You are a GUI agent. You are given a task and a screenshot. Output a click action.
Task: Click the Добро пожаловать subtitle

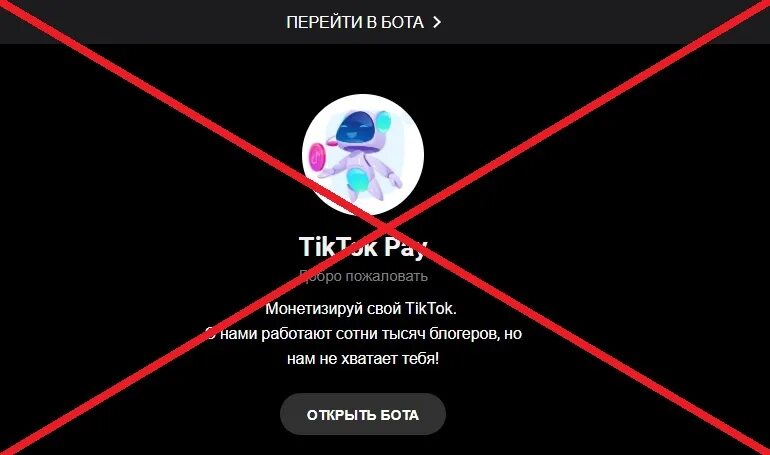coord(363,276)
